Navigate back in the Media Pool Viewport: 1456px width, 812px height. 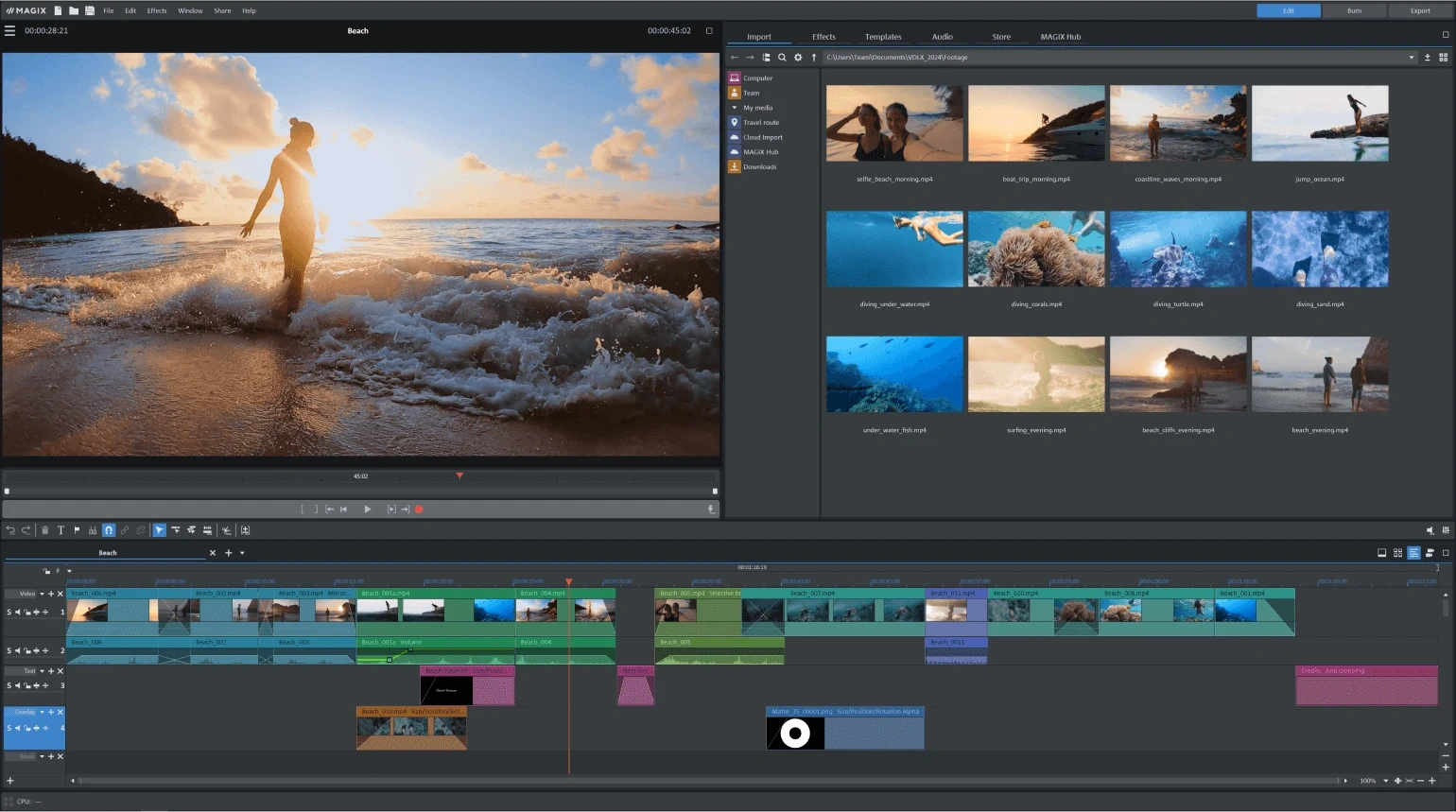point(735,58)
